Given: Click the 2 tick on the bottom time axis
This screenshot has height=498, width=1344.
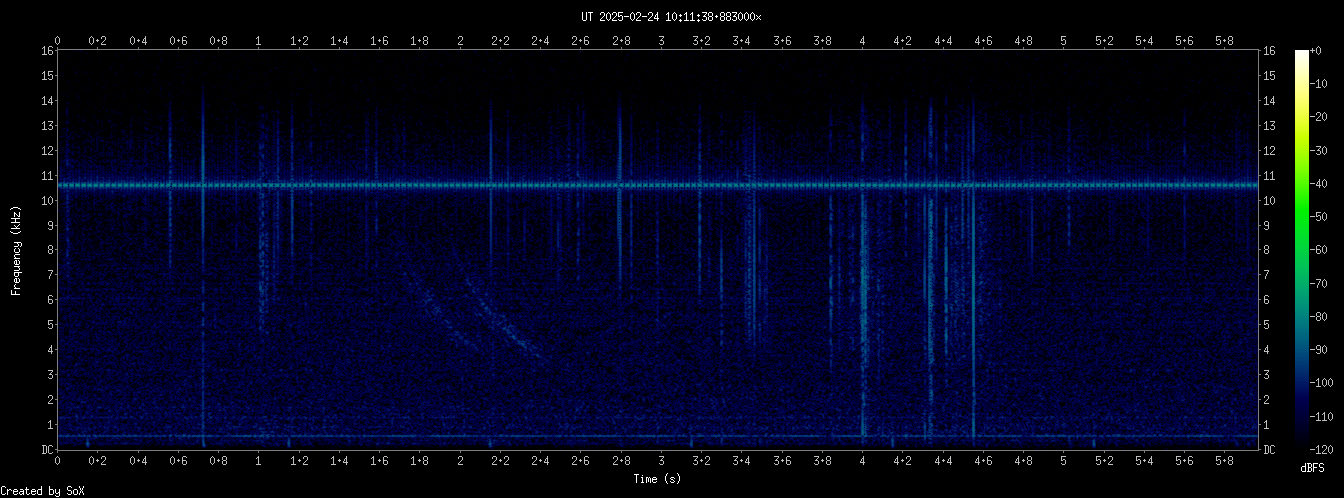Looking at the screenshot, I should 460,462.
